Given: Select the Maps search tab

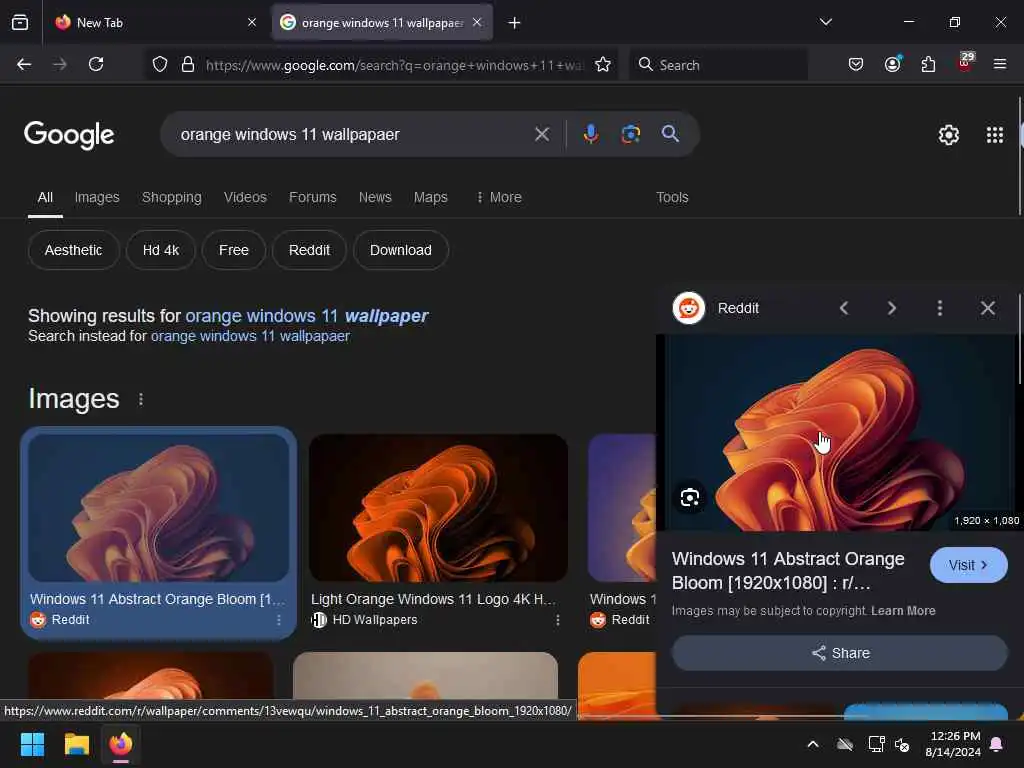Looking at the screenshot, I should click(430, 197).
